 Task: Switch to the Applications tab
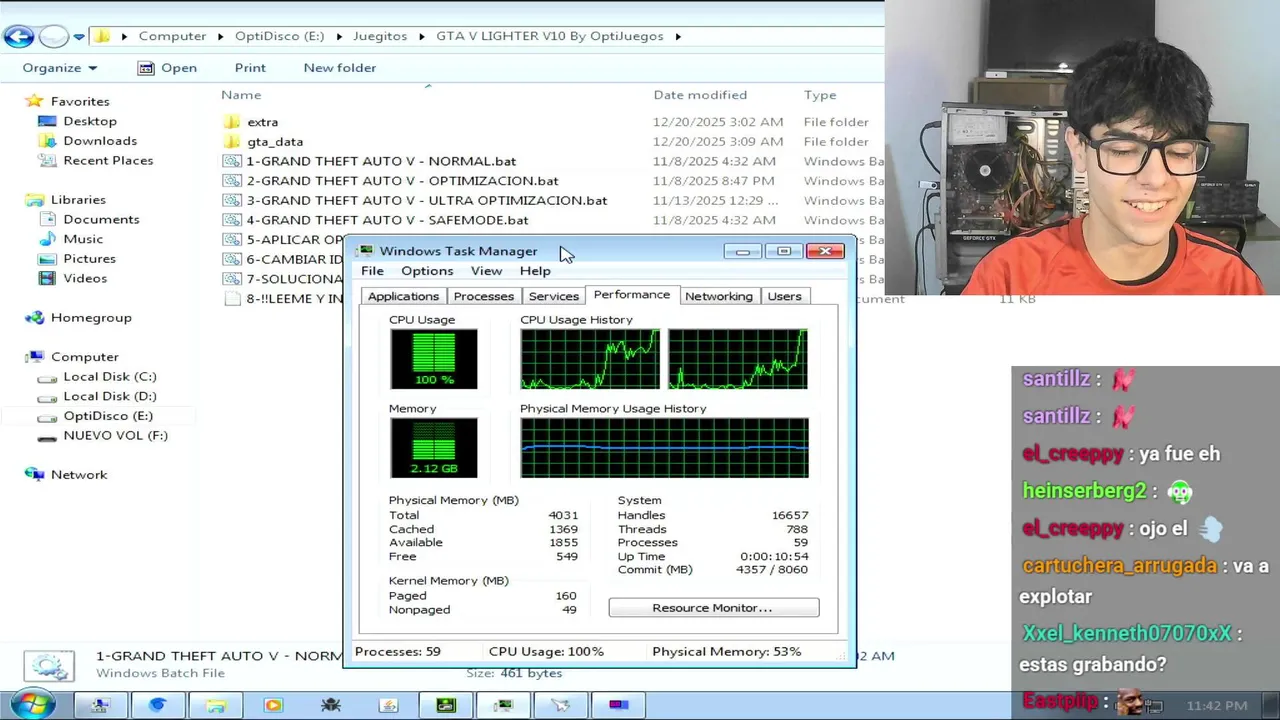pyautogui.click(x=403, y=296)
